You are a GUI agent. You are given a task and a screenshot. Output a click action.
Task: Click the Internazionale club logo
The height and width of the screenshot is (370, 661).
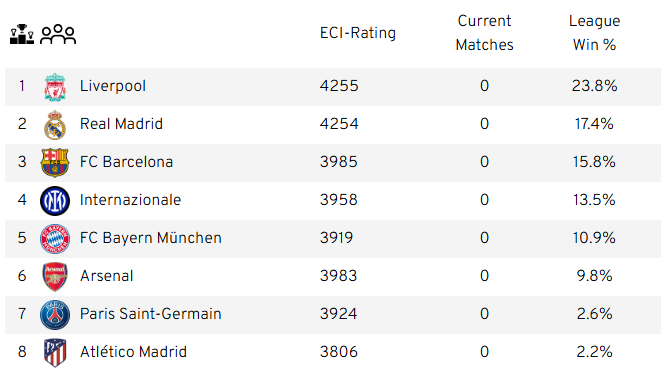point(55,201)
